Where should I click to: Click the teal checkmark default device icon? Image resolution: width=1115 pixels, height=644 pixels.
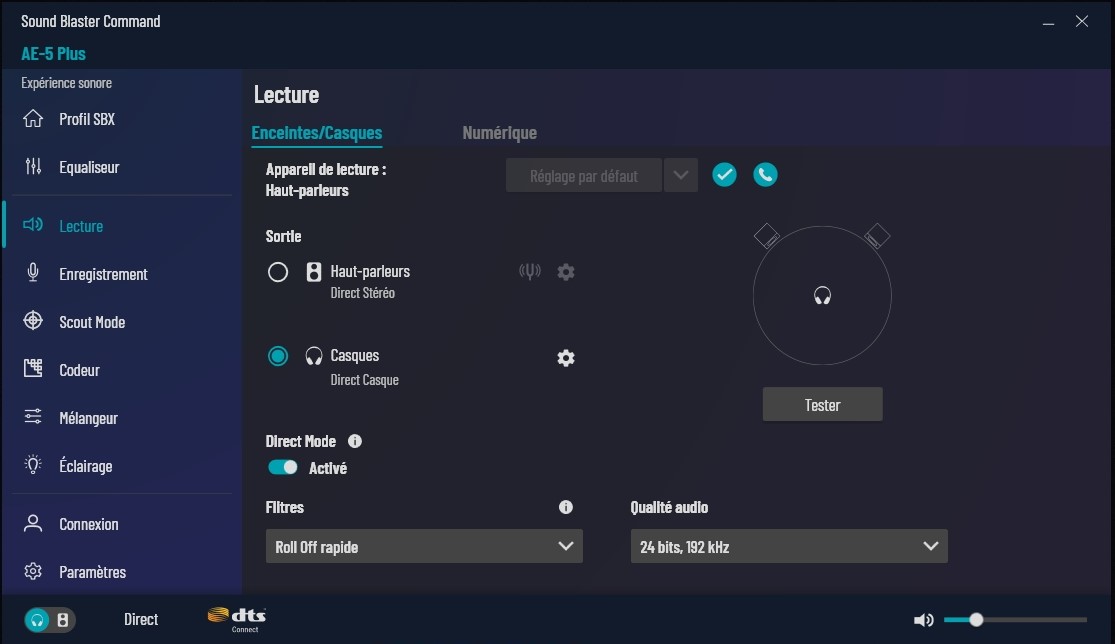pos(725,175)
